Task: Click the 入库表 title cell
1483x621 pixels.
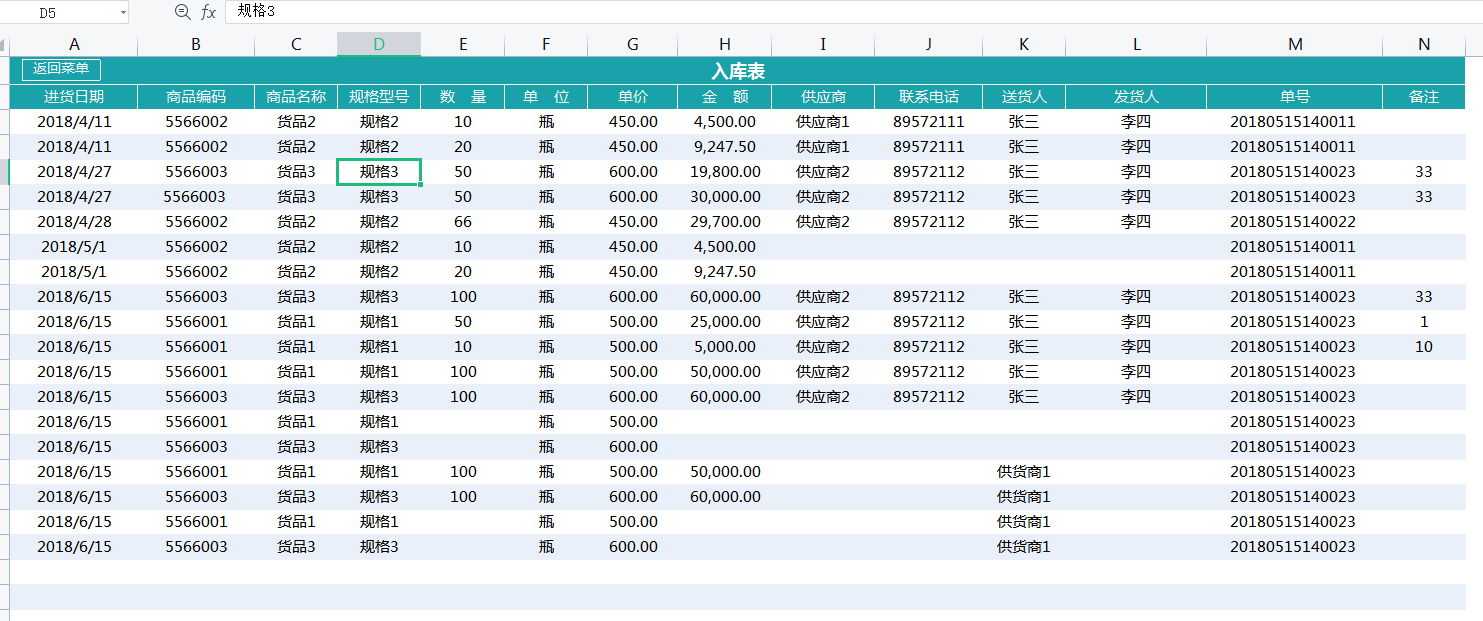Action: (738, 71)
